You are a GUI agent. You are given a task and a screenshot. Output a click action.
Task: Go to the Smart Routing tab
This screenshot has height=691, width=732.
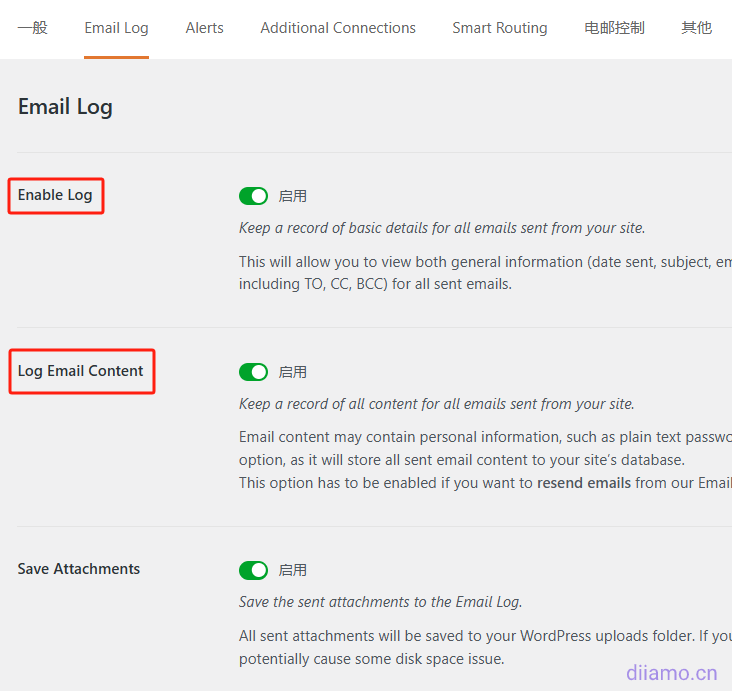click(499, 28)
